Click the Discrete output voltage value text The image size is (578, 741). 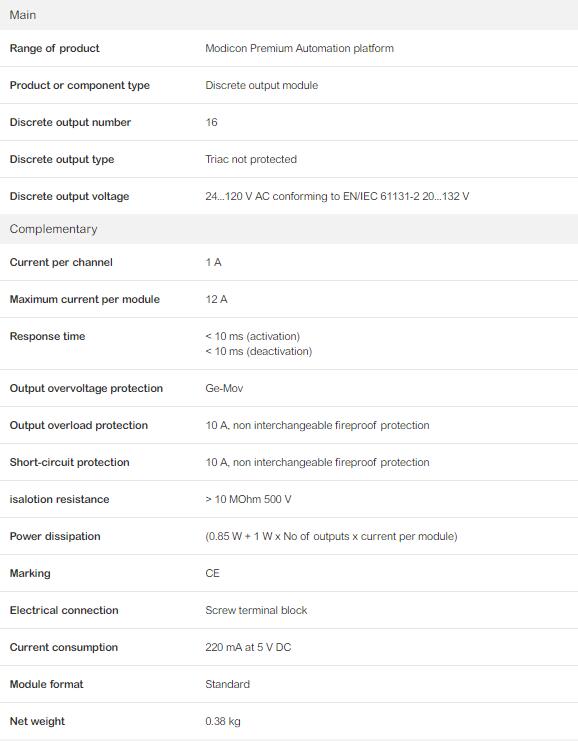(x=337, y=196)
